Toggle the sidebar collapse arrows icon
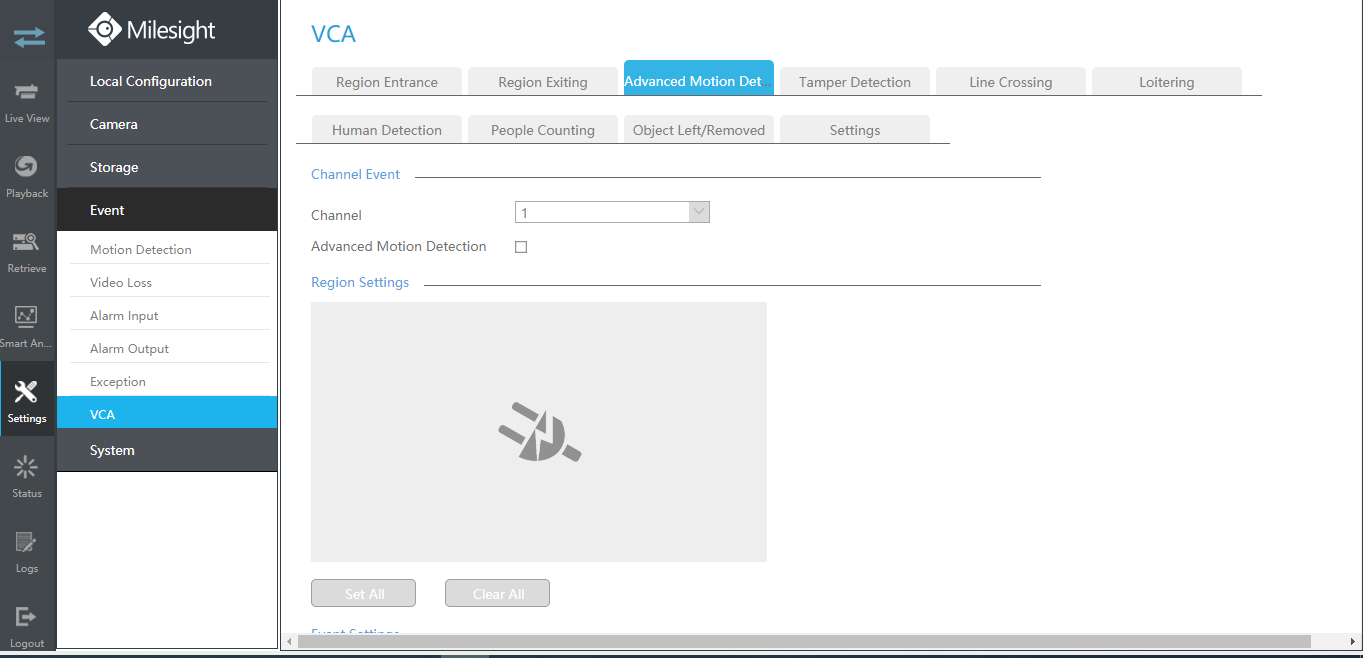 click(28, 37)
